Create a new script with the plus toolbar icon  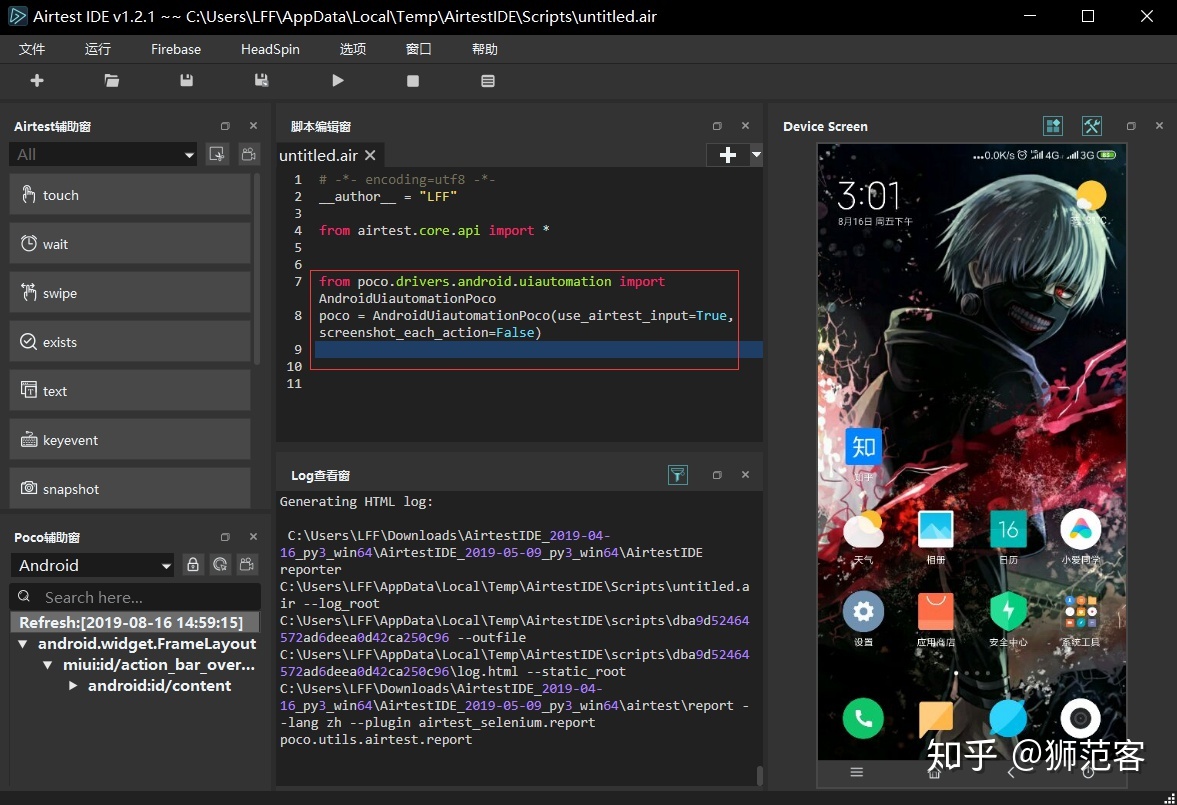click(x=37, y=80)
